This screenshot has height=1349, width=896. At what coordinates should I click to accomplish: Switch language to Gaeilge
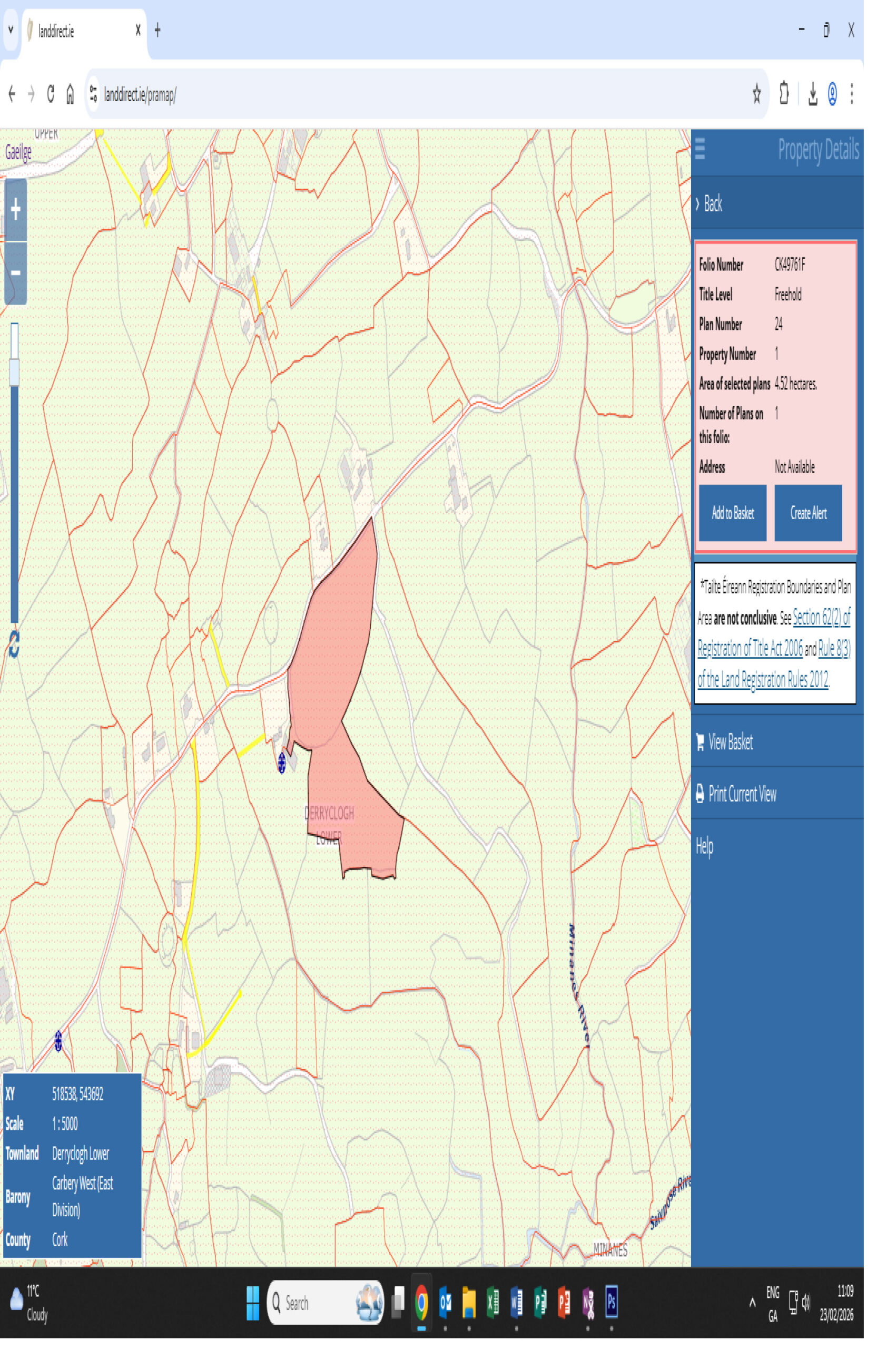click(x=18, y=152)
